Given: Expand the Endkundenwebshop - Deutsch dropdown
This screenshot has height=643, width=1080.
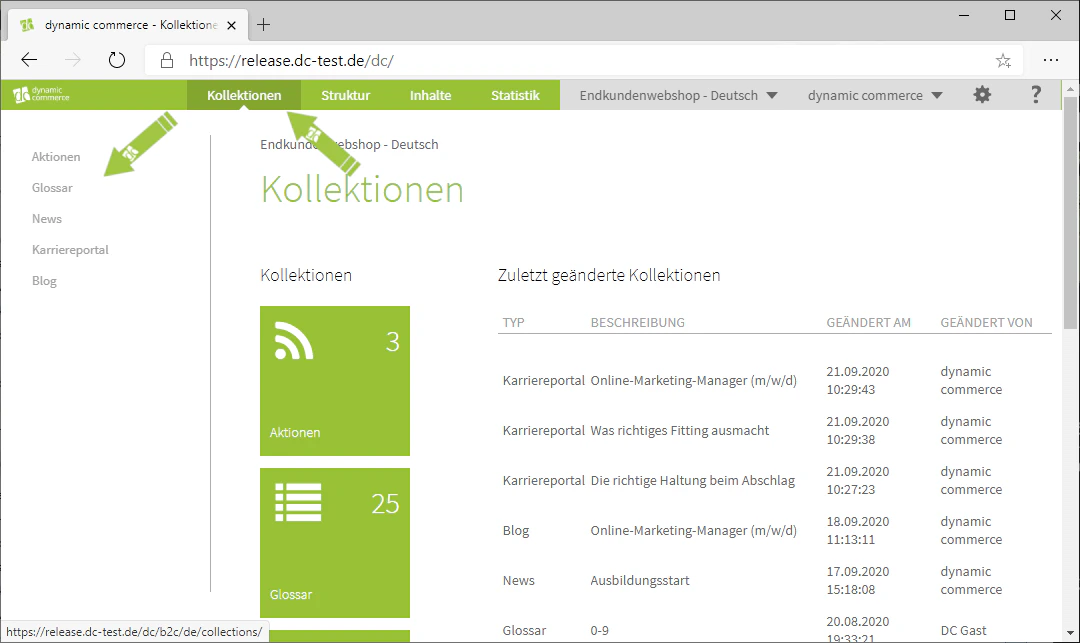Looking at the screenshot, I should pos(678,95).
